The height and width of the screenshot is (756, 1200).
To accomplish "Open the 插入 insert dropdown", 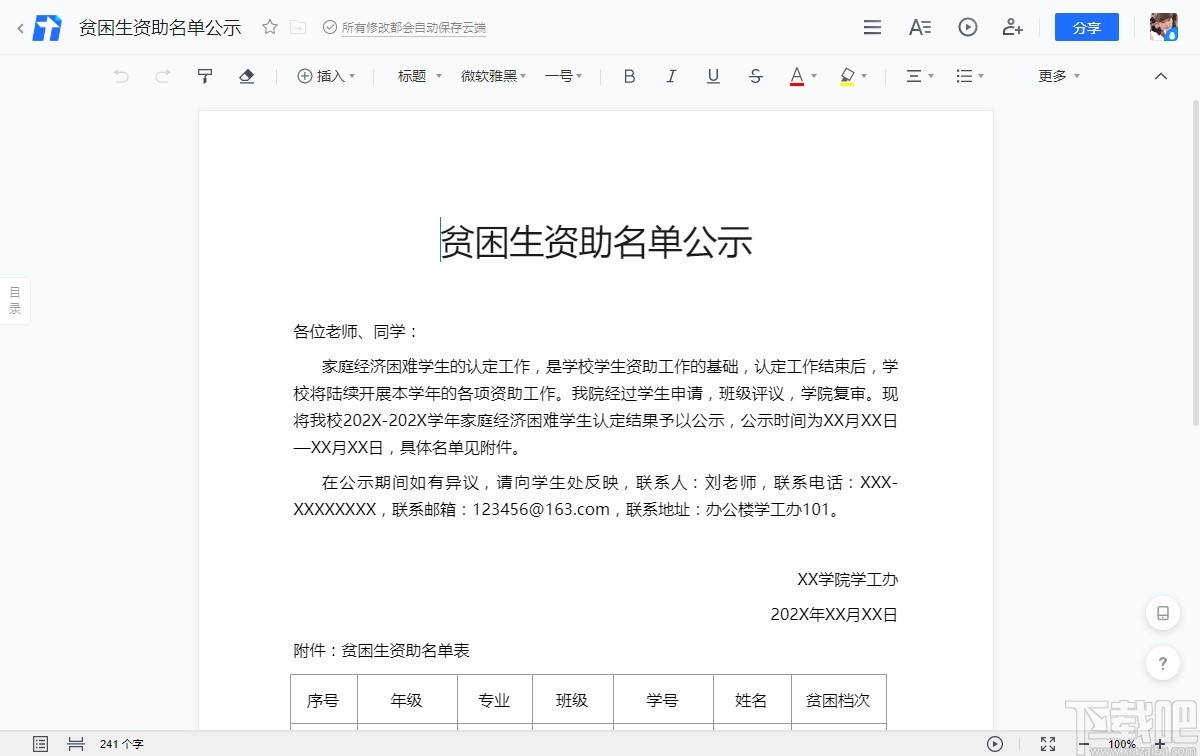I will 326,75.
